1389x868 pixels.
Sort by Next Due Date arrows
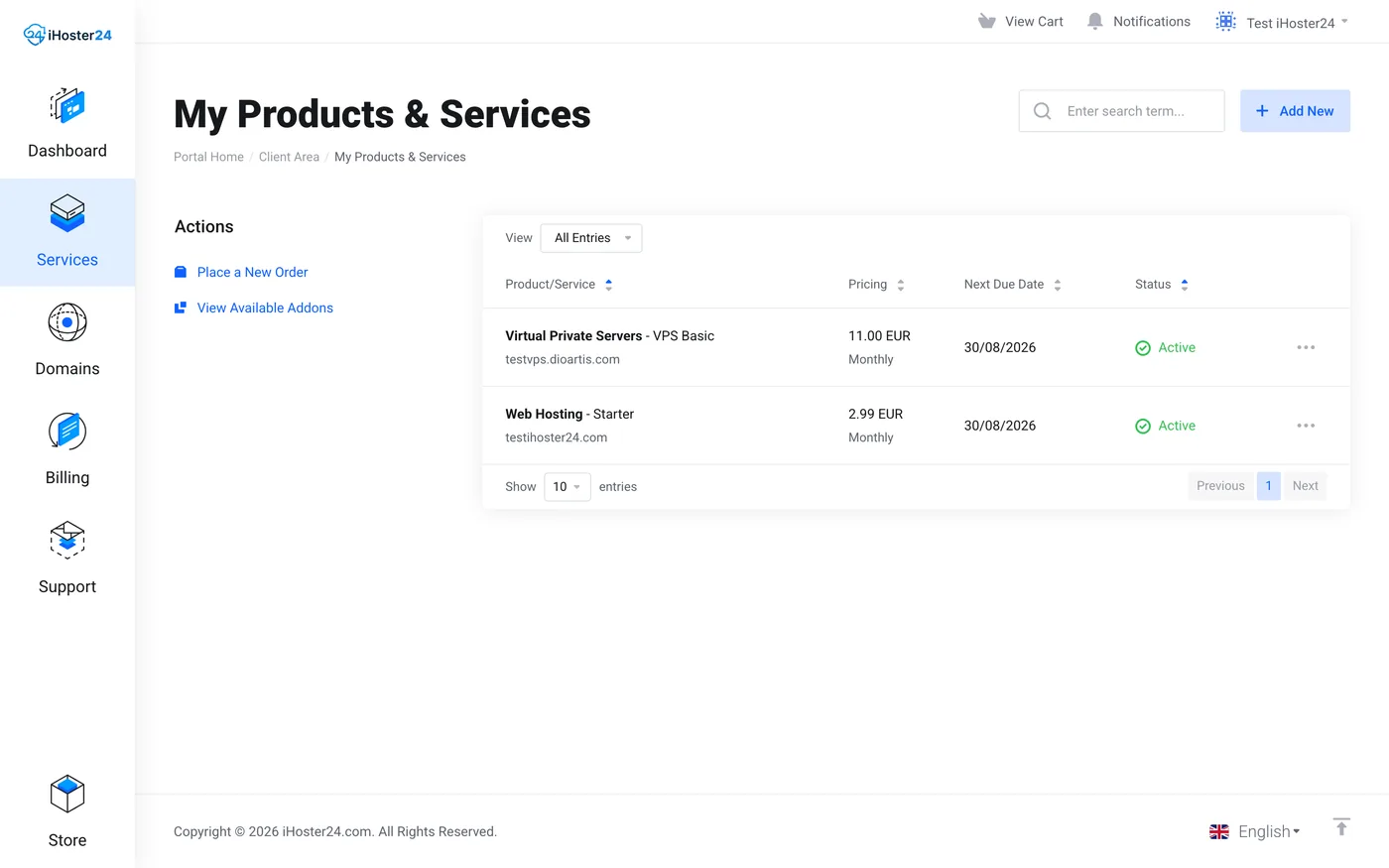tap(1058, 285)
